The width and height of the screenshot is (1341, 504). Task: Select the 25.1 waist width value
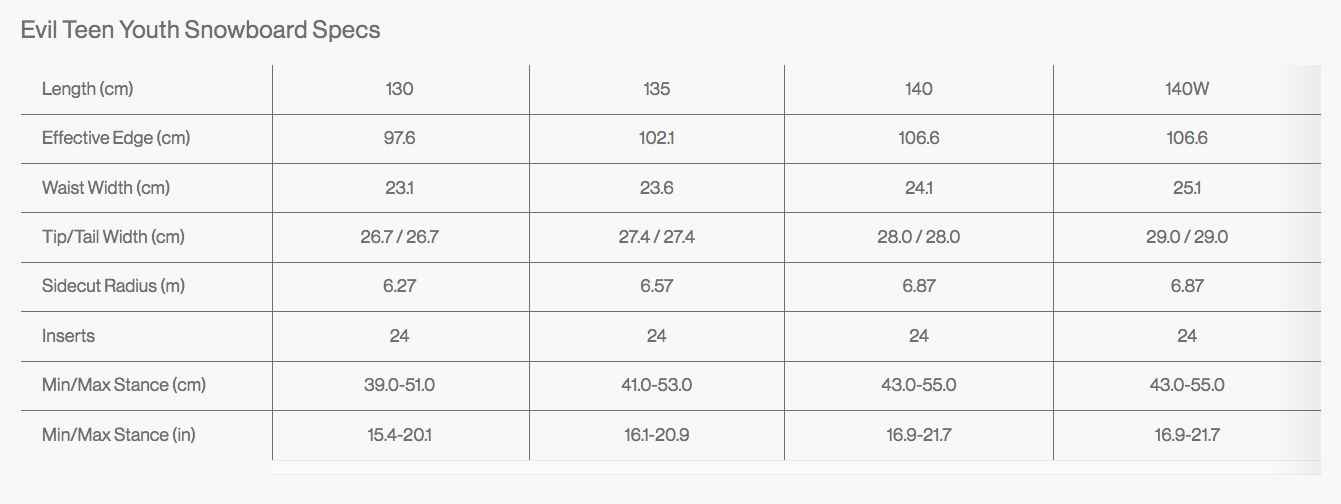pos(1187,188)
